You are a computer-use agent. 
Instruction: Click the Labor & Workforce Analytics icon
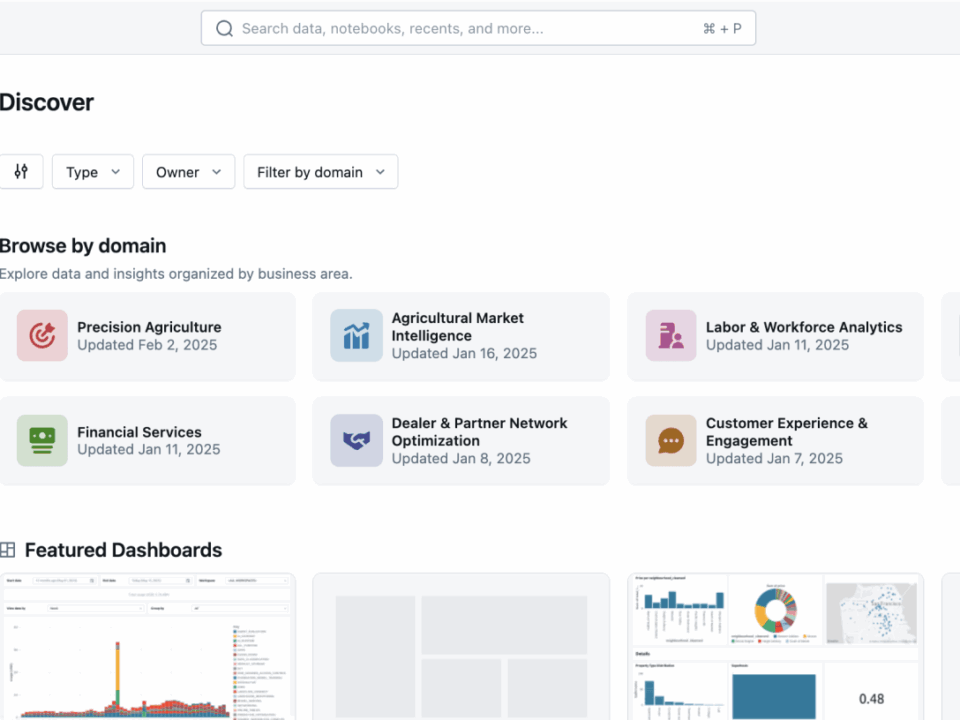(x=671, y=336)
